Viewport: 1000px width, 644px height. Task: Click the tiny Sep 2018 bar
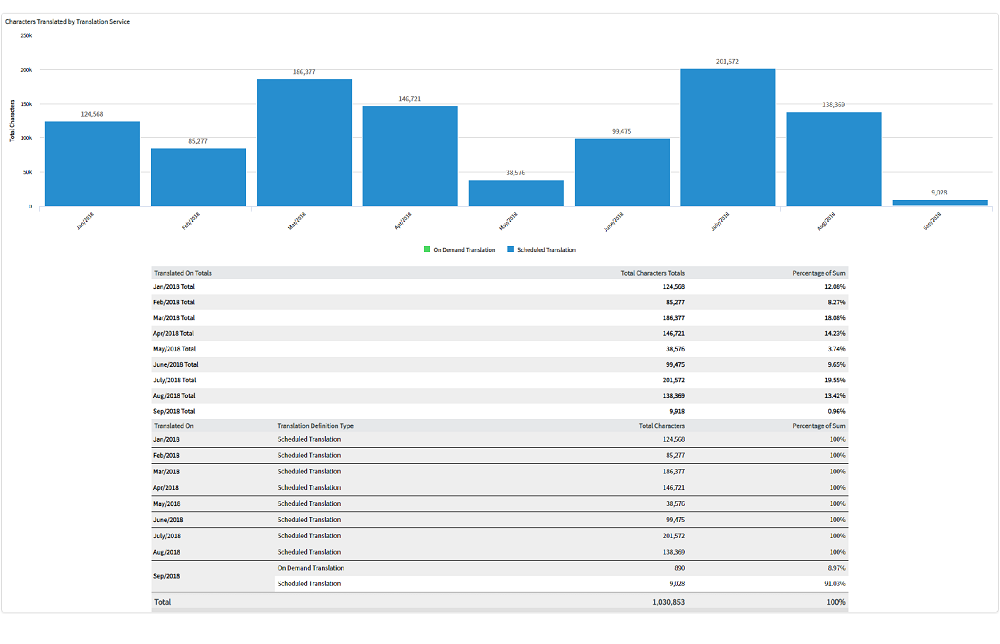[939, 202]
